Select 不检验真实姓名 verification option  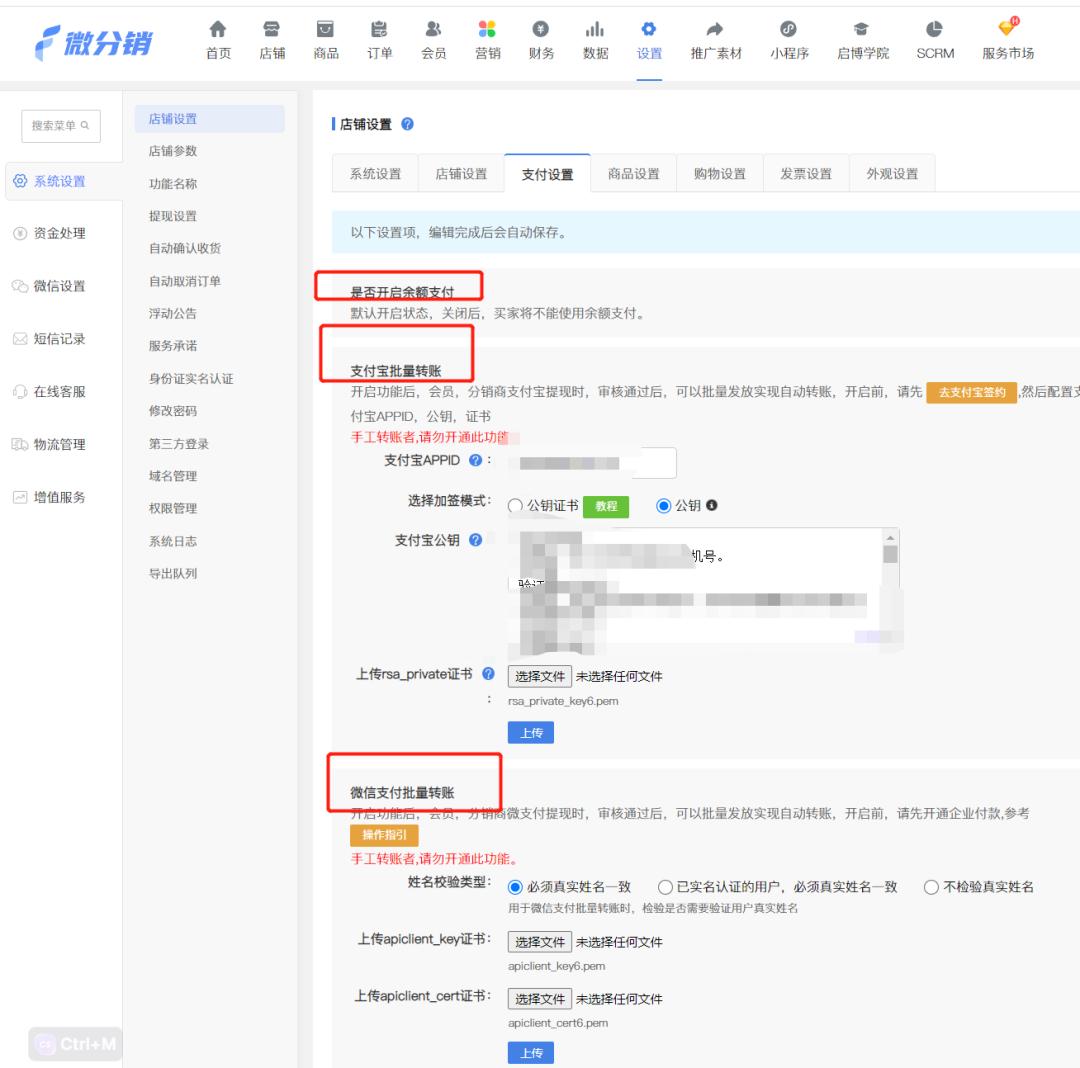coord(931,888)
